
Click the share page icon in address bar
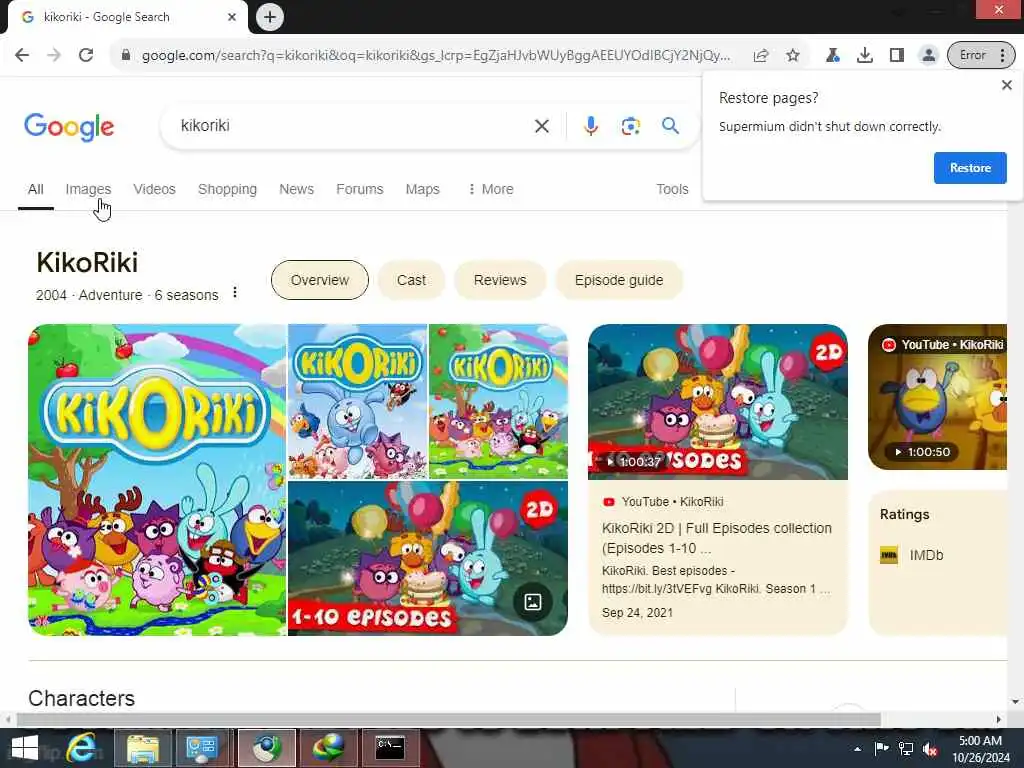(x=761, y=56)
